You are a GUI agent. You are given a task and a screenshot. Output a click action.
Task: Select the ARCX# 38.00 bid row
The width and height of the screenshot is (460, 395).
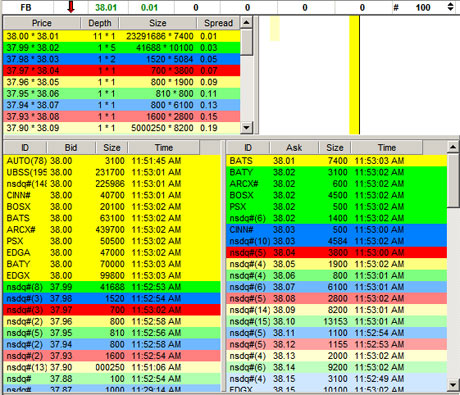point(112,230)
